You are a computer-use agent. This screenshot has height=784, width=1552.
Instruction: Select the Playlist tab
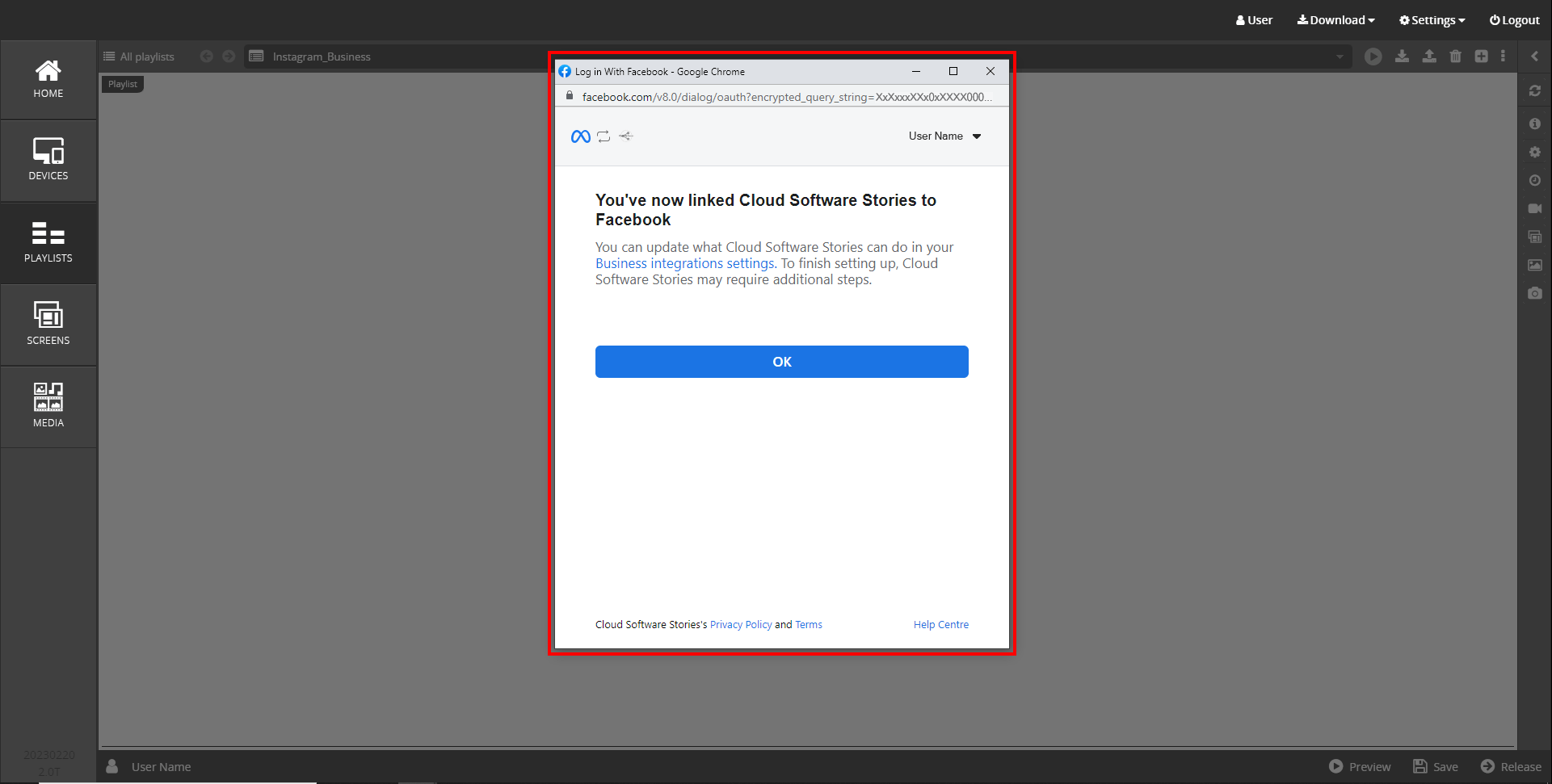(x=123, y=84)
